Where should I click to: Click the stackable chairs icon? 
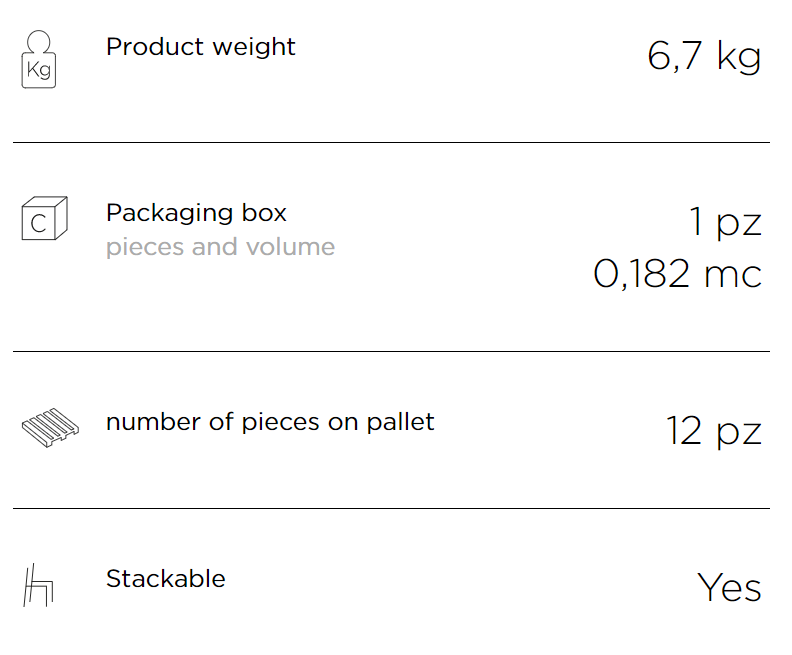pyautogui.click(x=38, y=585)
